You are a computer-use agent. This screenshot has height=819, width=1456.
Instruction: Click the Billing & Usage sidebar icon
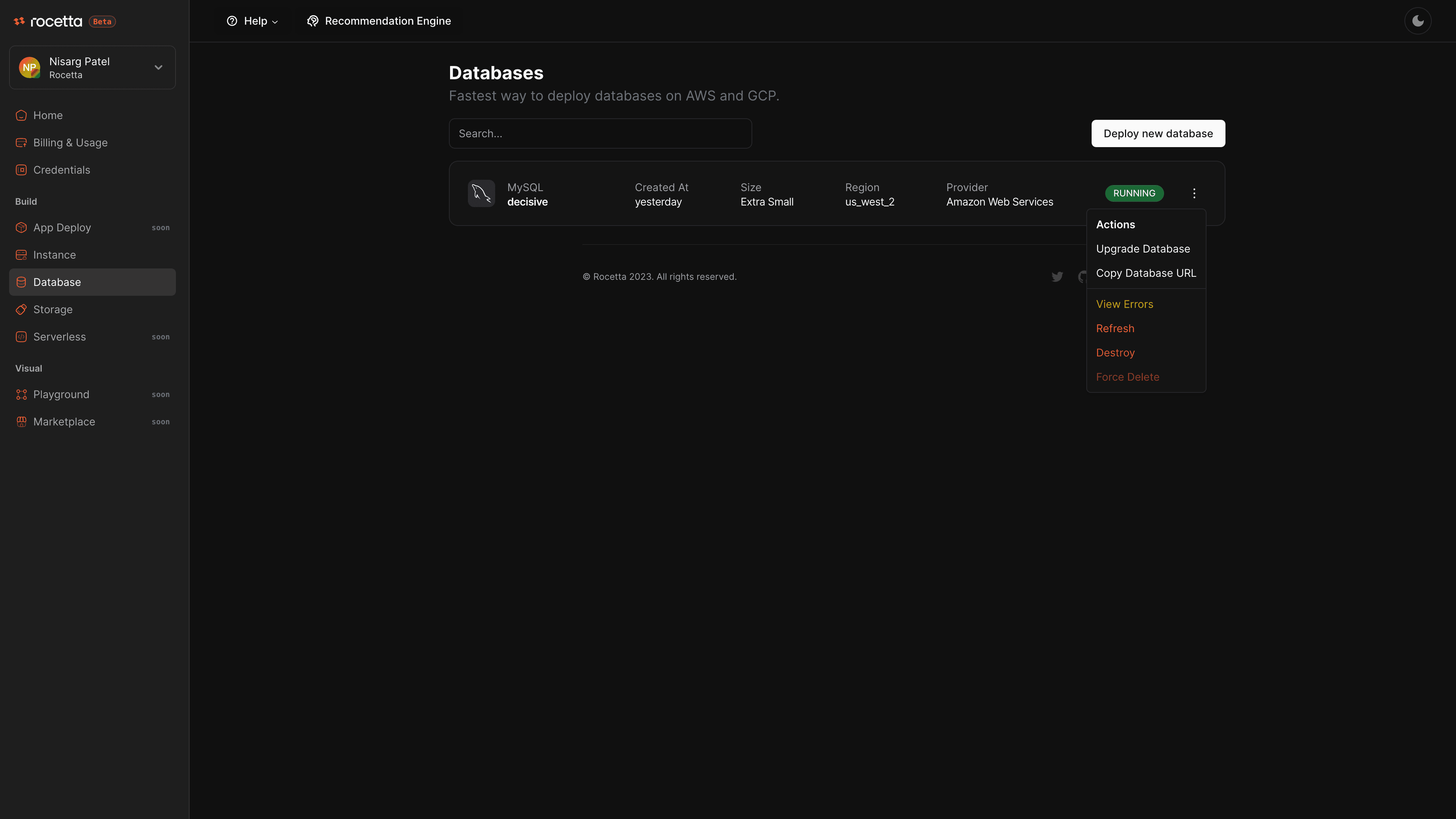click(21, 143)
